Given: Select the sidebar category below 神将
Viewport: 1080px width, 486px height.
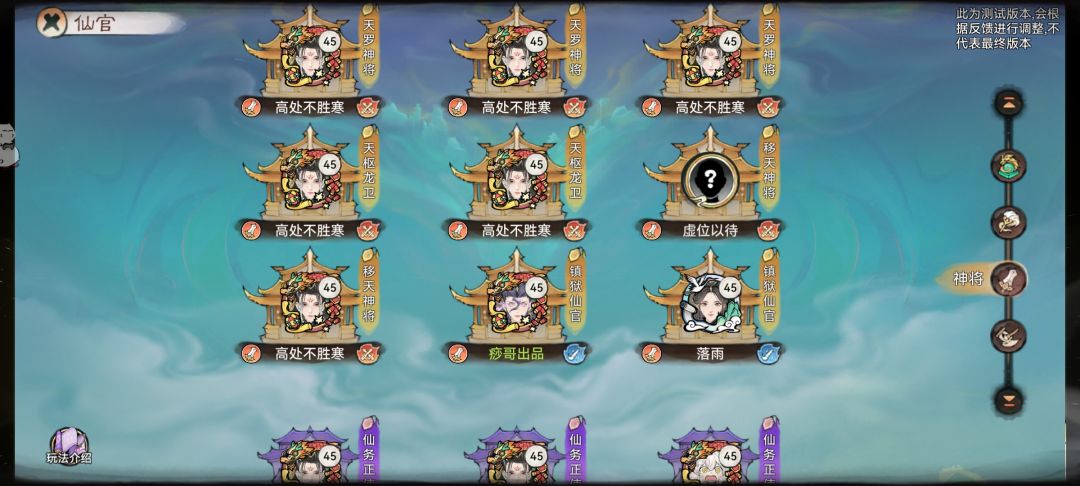Looking at the screenshot, I should pos(1008,336).
